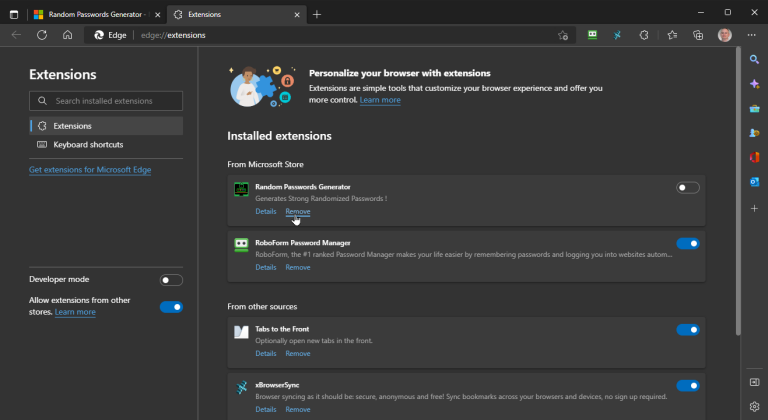768x420 pixels.
Task: Open the sidebar Microsoft 365 icon
Action: [754, 157]
